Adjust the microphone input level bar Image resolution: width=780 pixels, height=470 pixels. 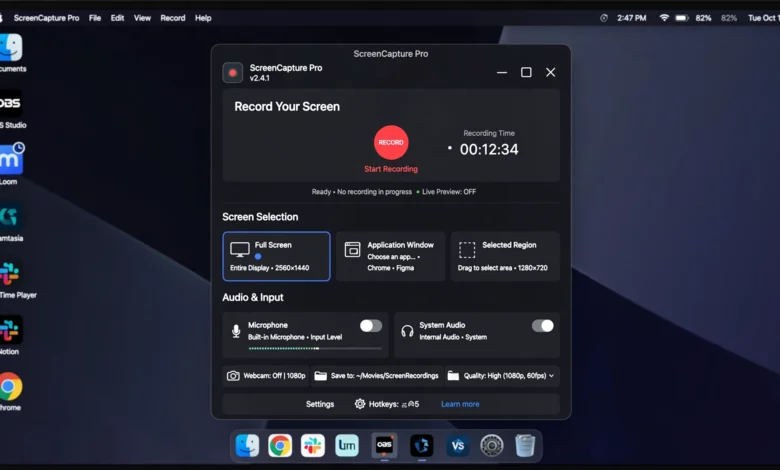tap(315, 348)
